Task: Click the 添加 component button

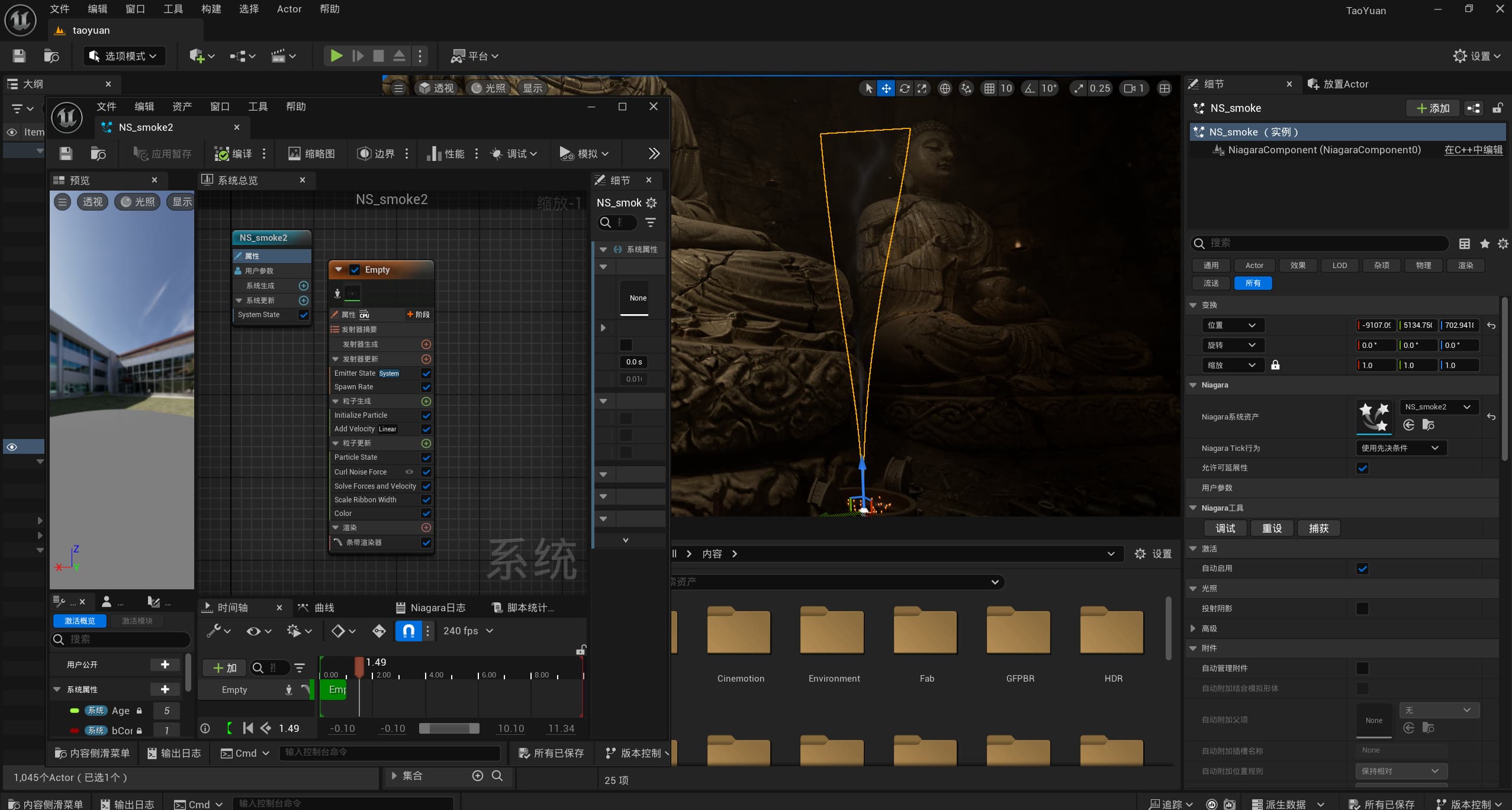Action: tap(1433, 108)
